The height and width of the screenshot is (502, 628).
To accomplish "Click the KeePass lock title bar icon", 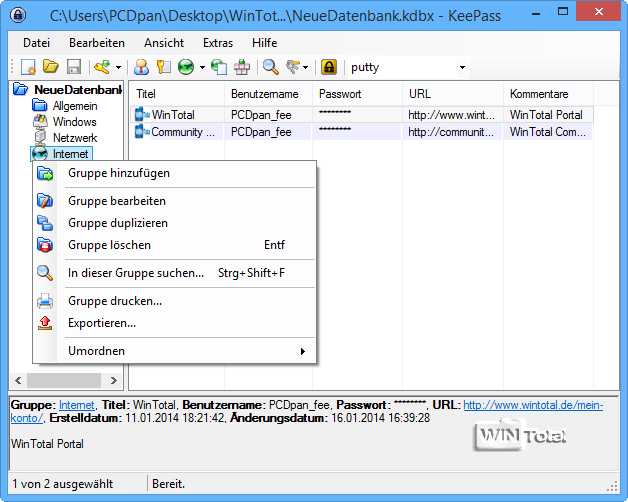I will pos(18,15).
